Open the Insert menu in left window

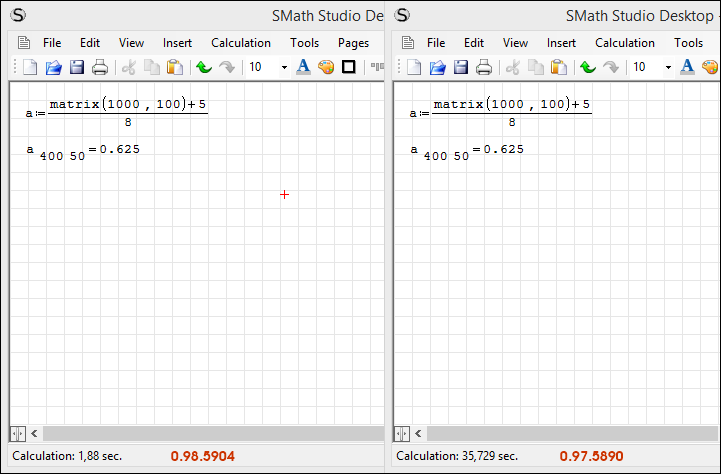point(178,43)
